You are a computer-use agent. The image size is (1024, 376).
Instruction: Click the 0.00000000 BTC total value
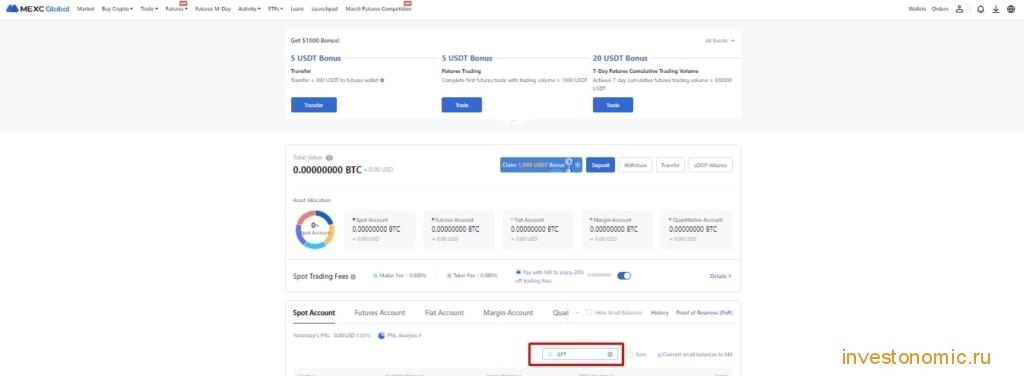327,170
